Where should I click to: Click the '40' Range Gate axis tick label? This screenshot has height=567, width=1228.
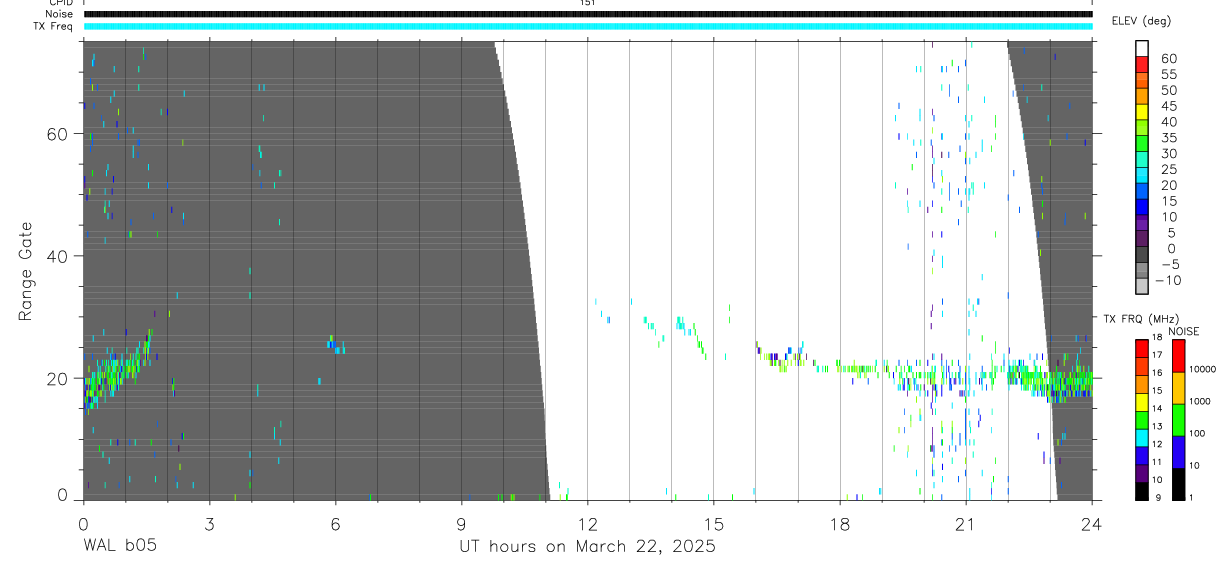(59, 256)
